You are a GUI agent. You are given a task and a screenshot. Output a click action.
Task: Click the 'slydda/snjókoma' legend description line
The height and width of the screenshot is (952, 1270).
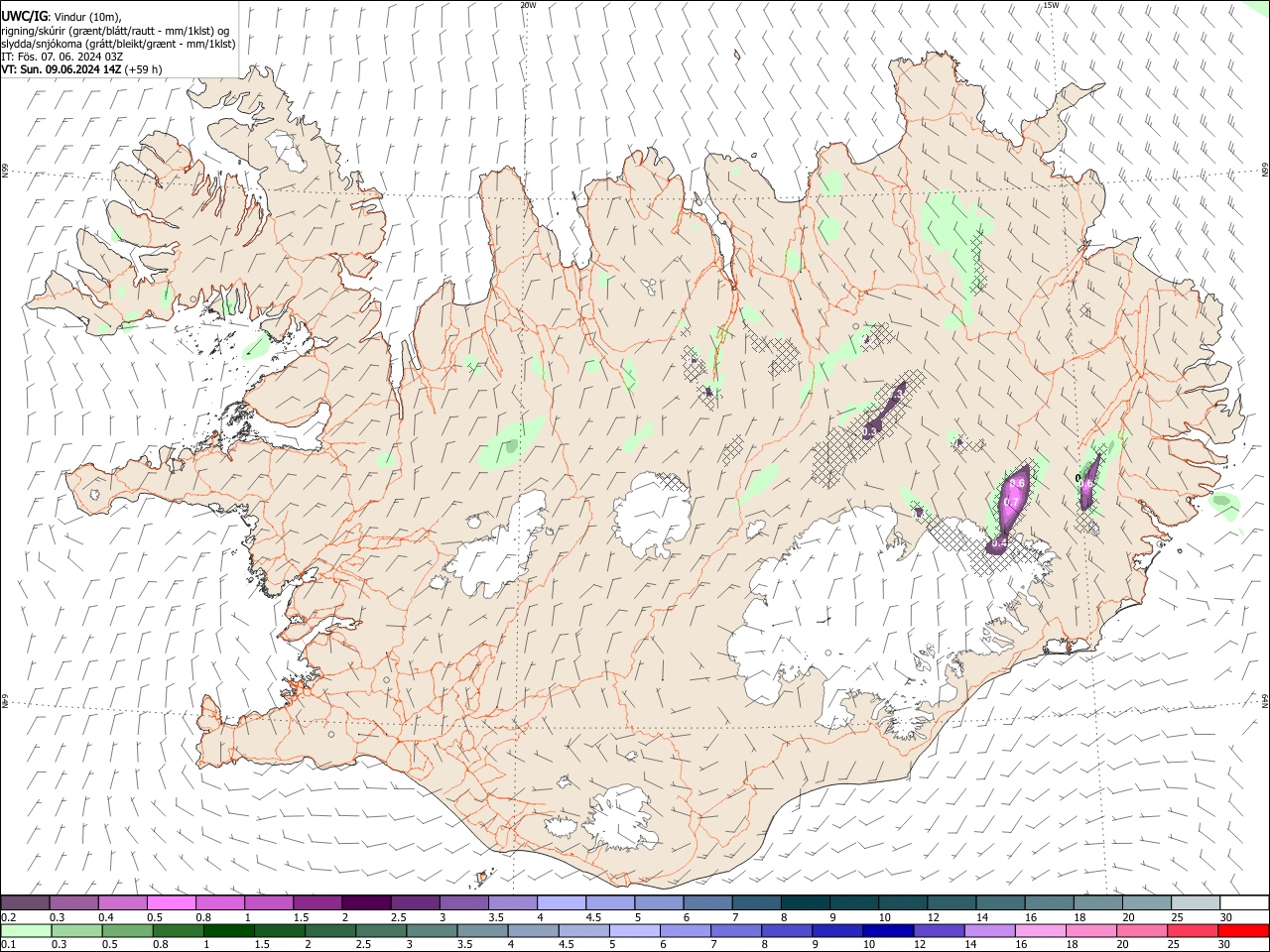pyautogui.click(x=118, y=44)
